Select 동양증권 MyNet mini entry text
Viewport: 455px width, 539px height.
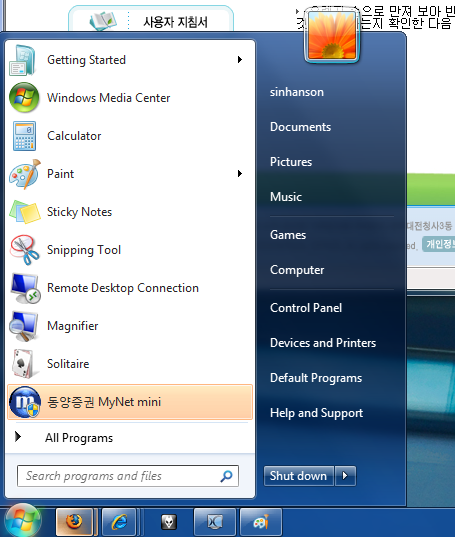tap(104, 402)
